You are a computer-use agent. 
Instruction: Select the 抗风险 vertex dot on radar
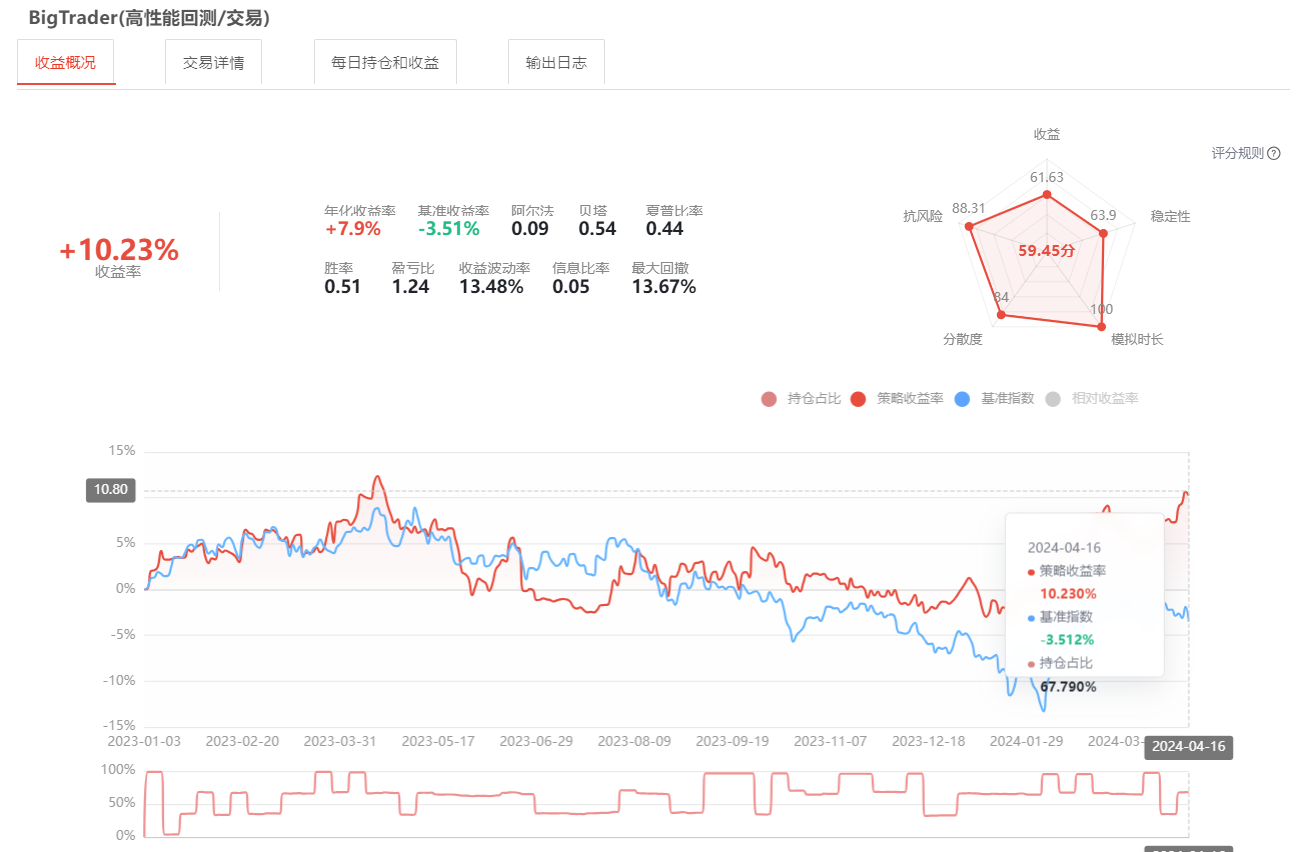point(968,227)
